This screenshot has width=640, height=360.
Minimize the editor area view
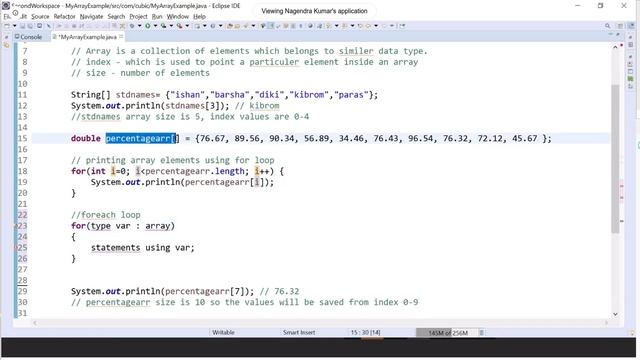click(x=611, y=34)
